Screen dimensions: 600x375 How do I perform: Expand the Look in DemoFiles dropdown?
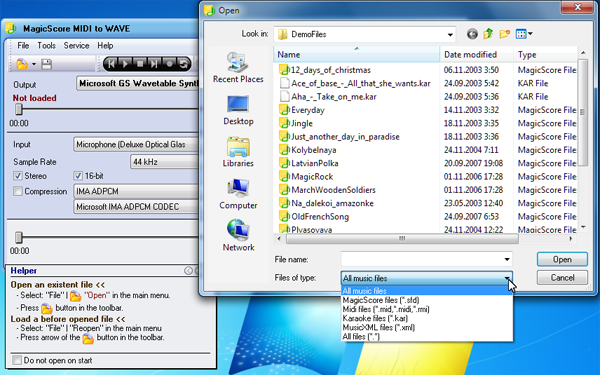pos(450,35)
